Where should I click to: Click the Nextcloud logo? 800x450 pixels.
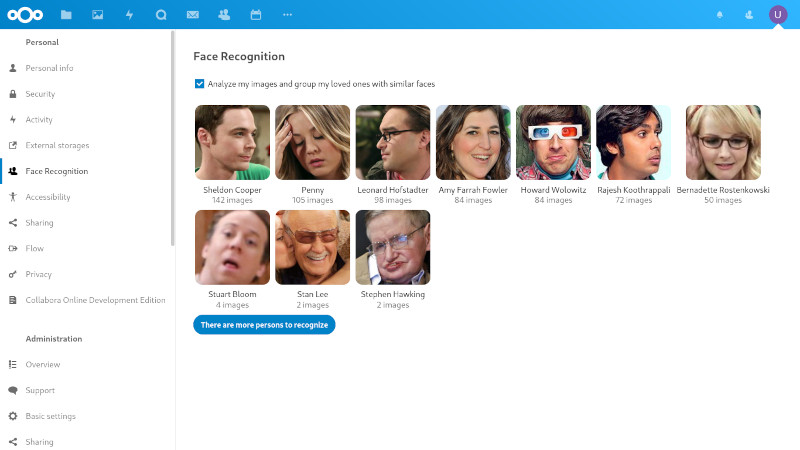25,15
